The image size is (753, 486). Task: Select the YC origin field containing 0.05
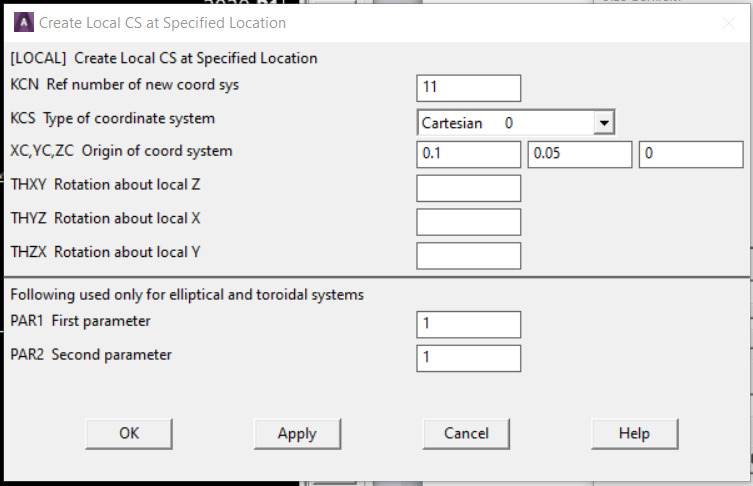tap(579, 155)
